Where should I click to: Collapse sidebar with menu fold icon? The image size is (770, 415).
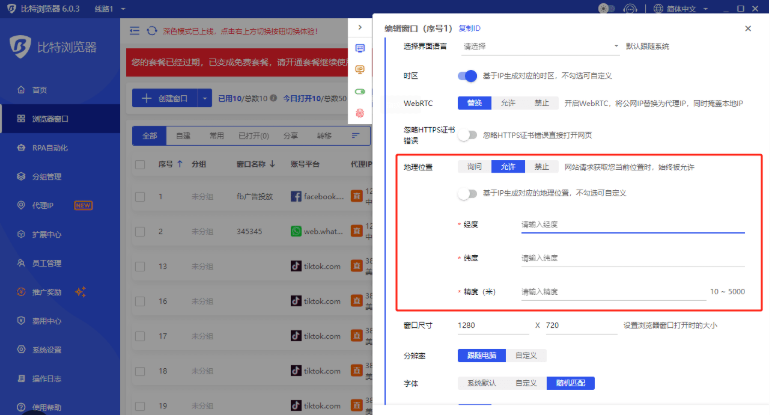pyautogui.click(x=135, y=31)
